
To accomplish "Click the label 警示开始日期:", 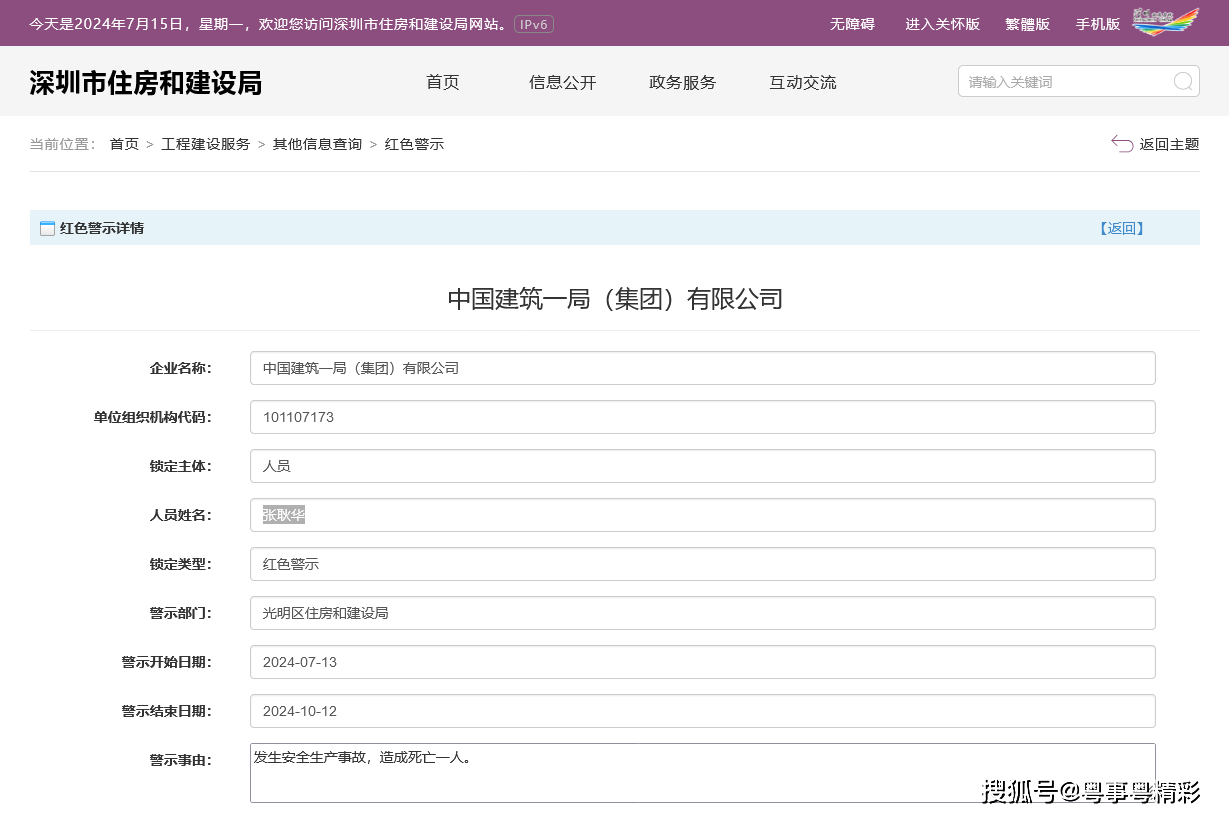I will click(x=167, y=662).
